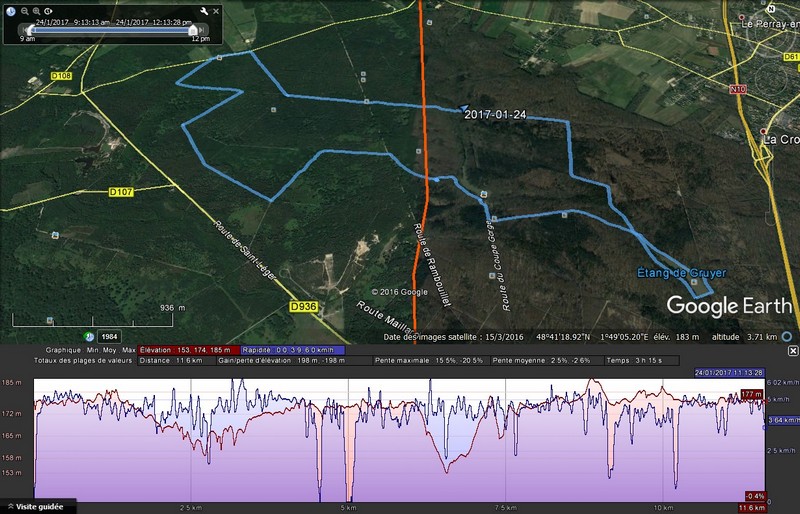Click the N10 road shield

coord(738,89)
